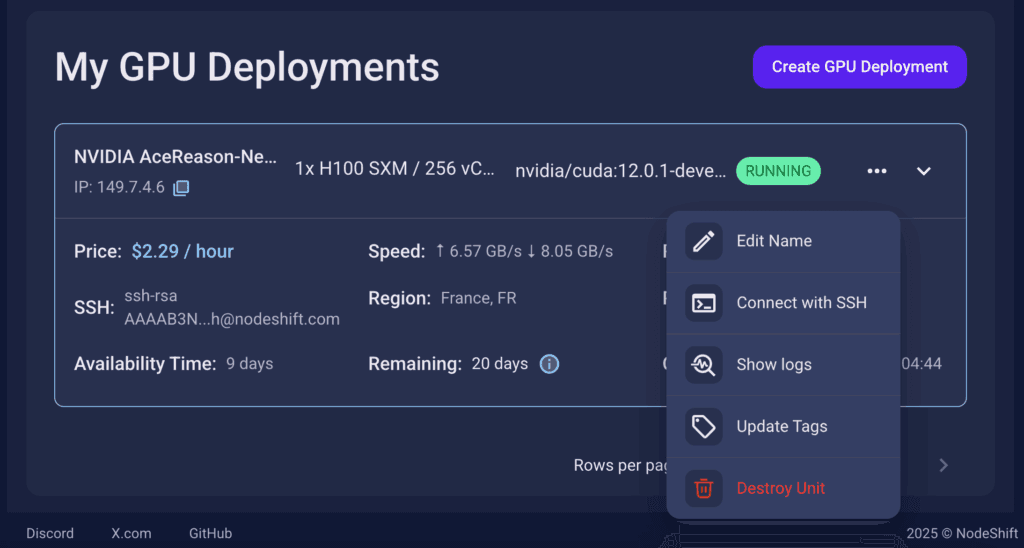1024x548 pixels.
Task: Click the tag icon for Update Tags
Action: coord(703,427)
